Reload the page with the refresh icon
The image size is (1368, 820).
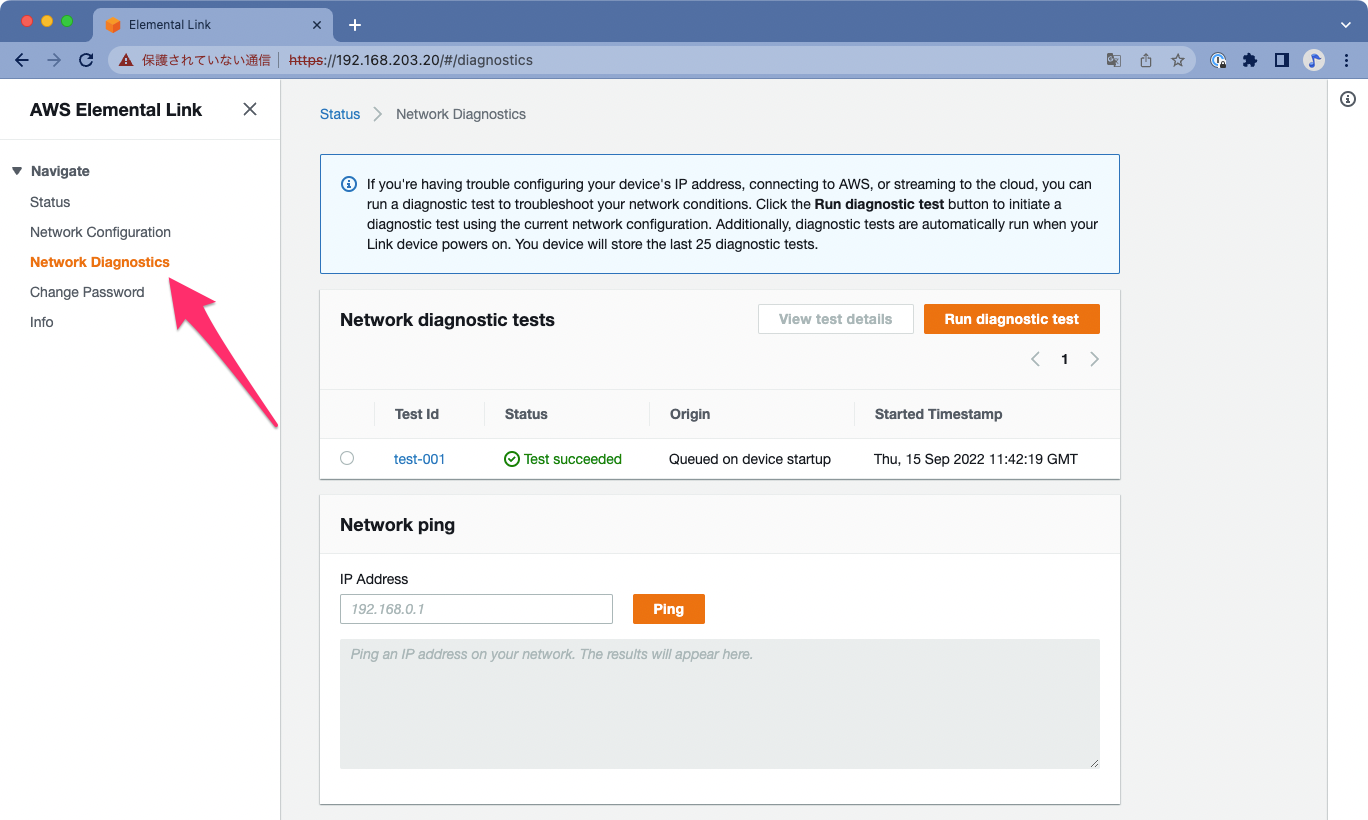[x=86, y=59]
